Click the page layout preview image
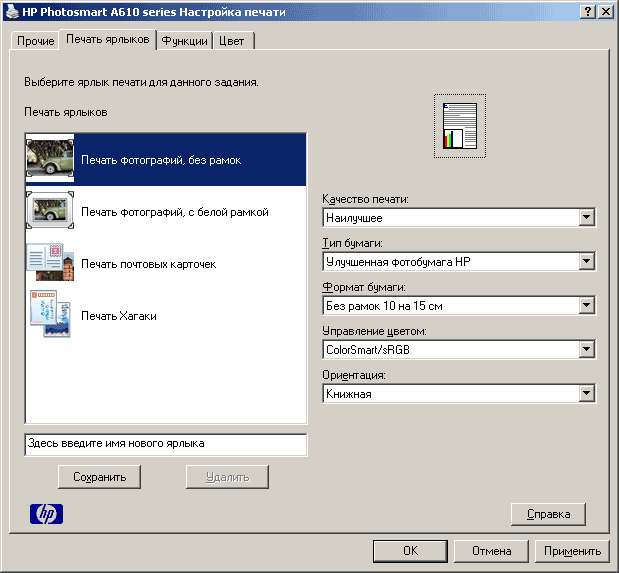 [460, 126]
